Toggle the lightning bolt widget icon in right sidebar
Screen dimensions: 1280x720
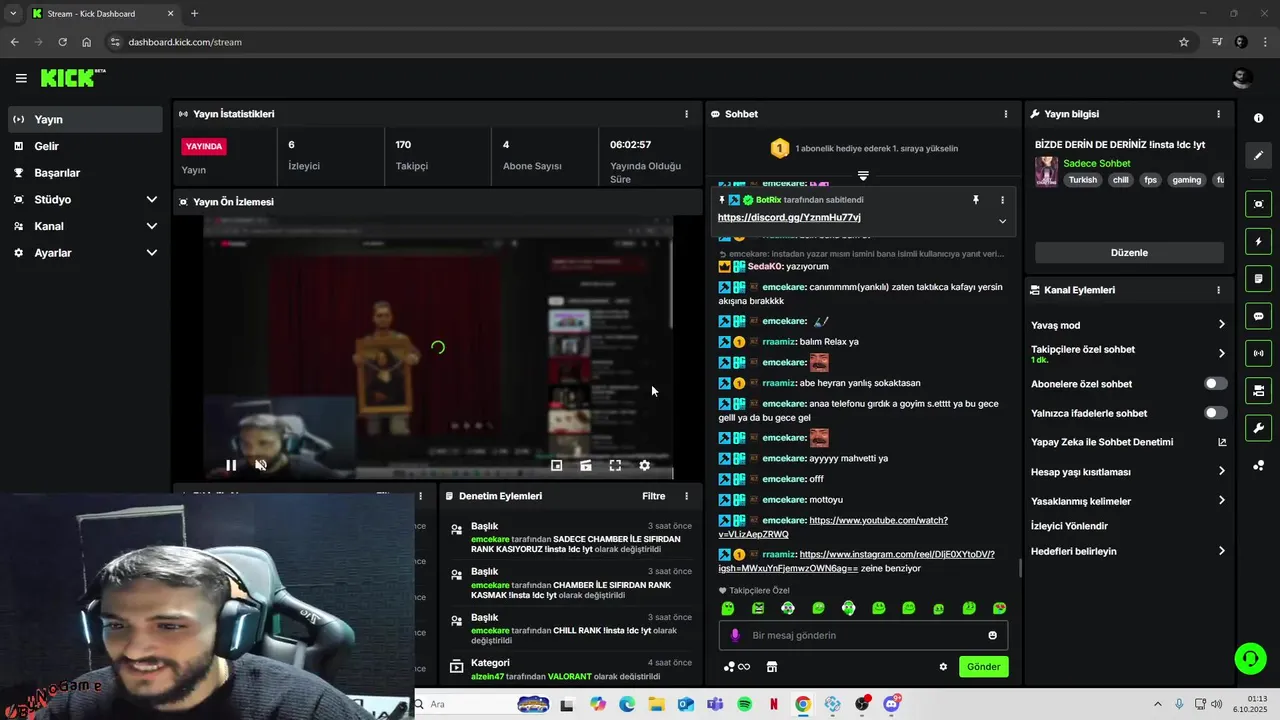tap(1258, 241)
